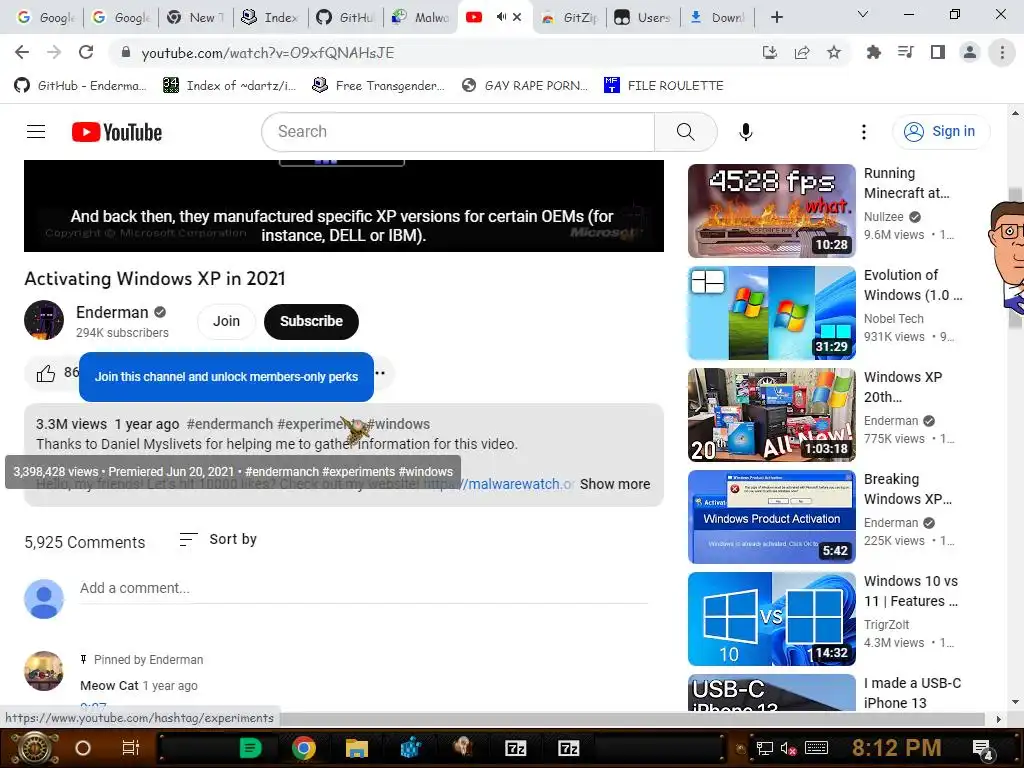The image size is (1024, 768).
Task: Mute tab via speaker icon on YouTube tab
Action: point(501,17)
